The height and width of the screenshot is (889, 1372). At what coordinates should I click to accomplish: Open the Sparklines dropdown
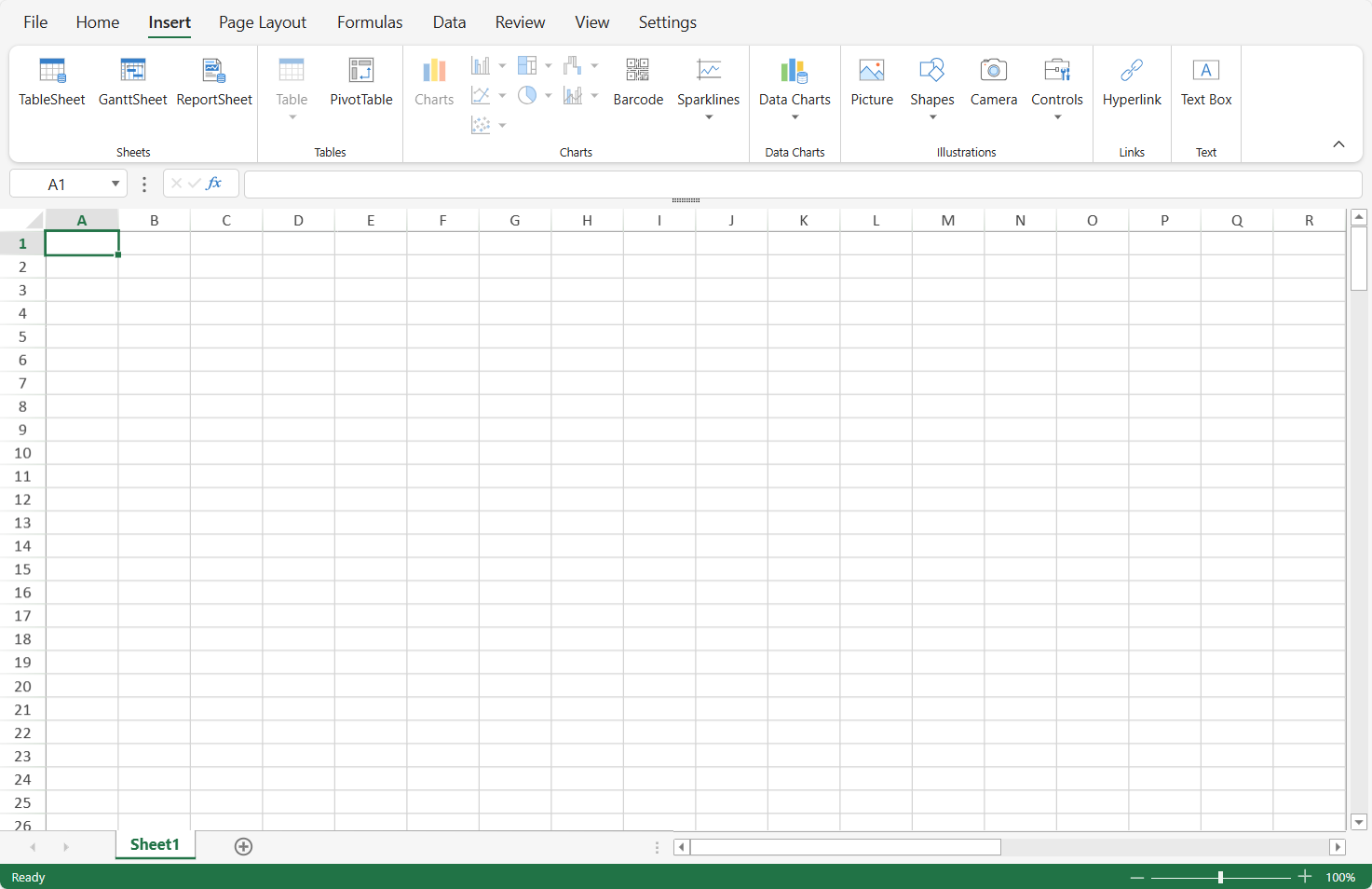tap(709, 117)
